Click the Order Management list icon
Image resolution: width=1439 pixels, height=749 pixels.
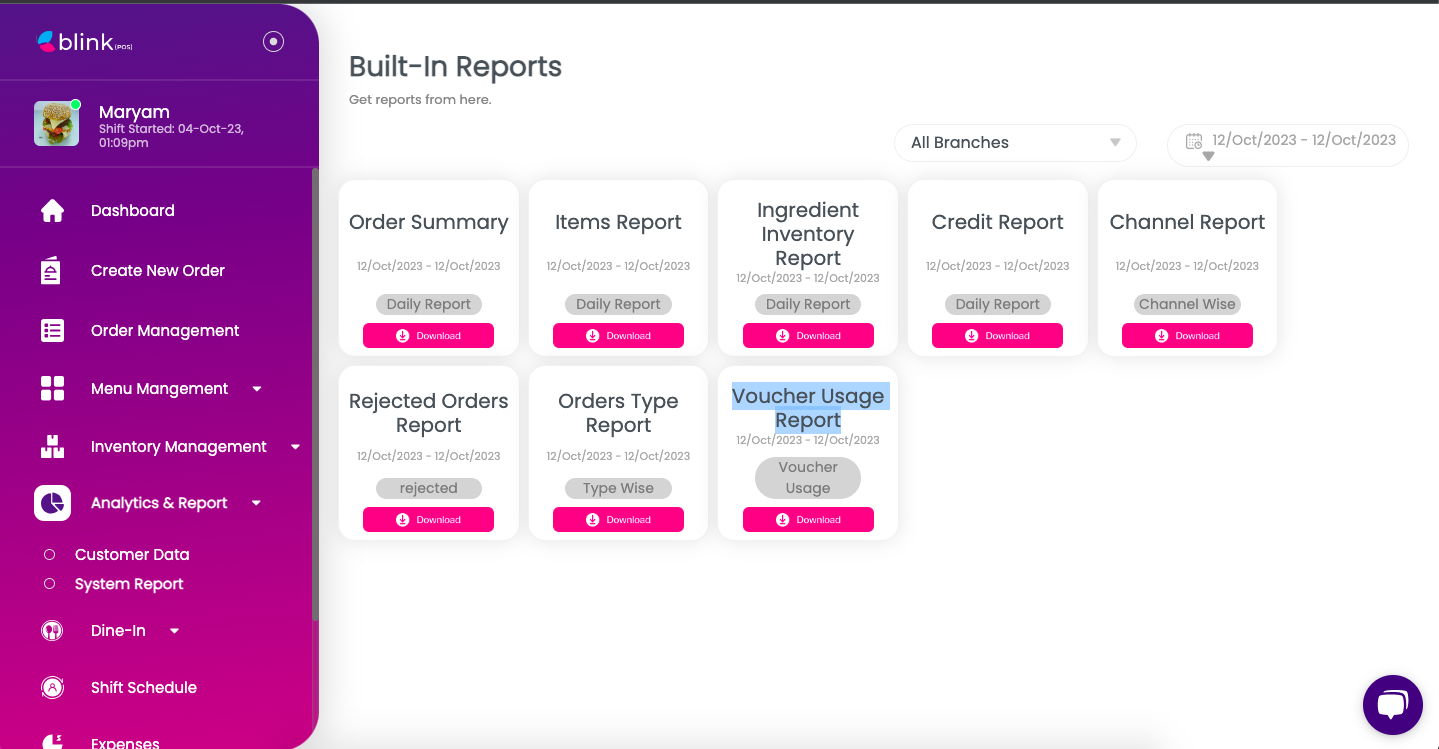click(x=52, y=331)
